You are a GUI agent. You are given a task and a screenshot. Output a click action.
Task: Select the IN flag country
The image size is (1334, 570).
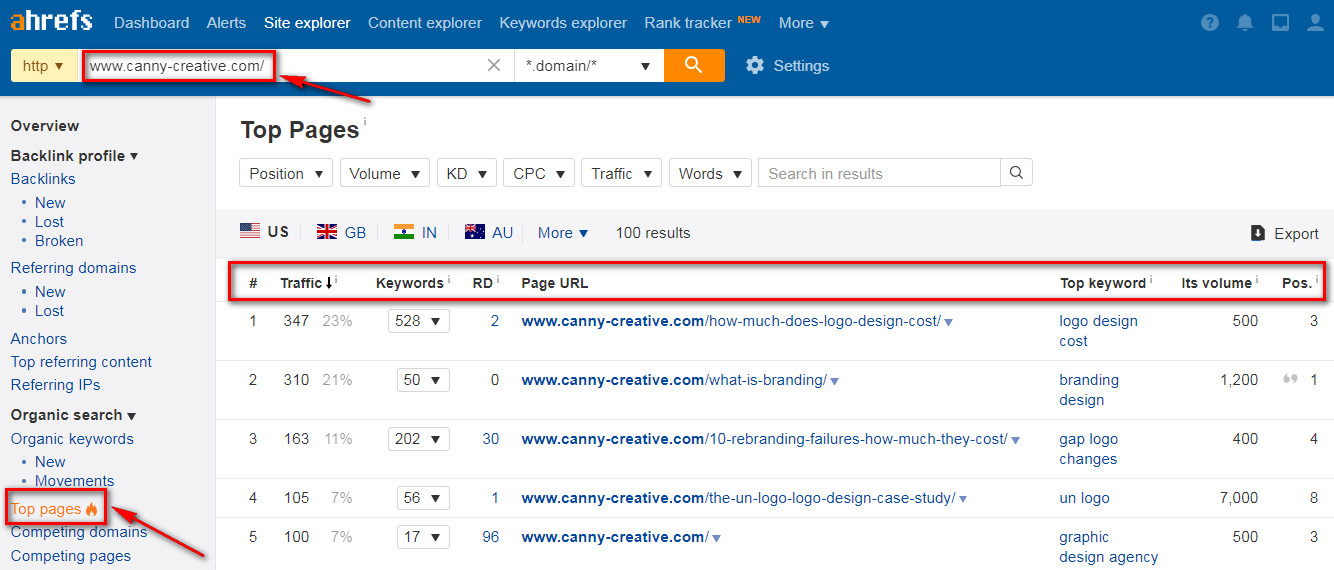click(415, 232)
